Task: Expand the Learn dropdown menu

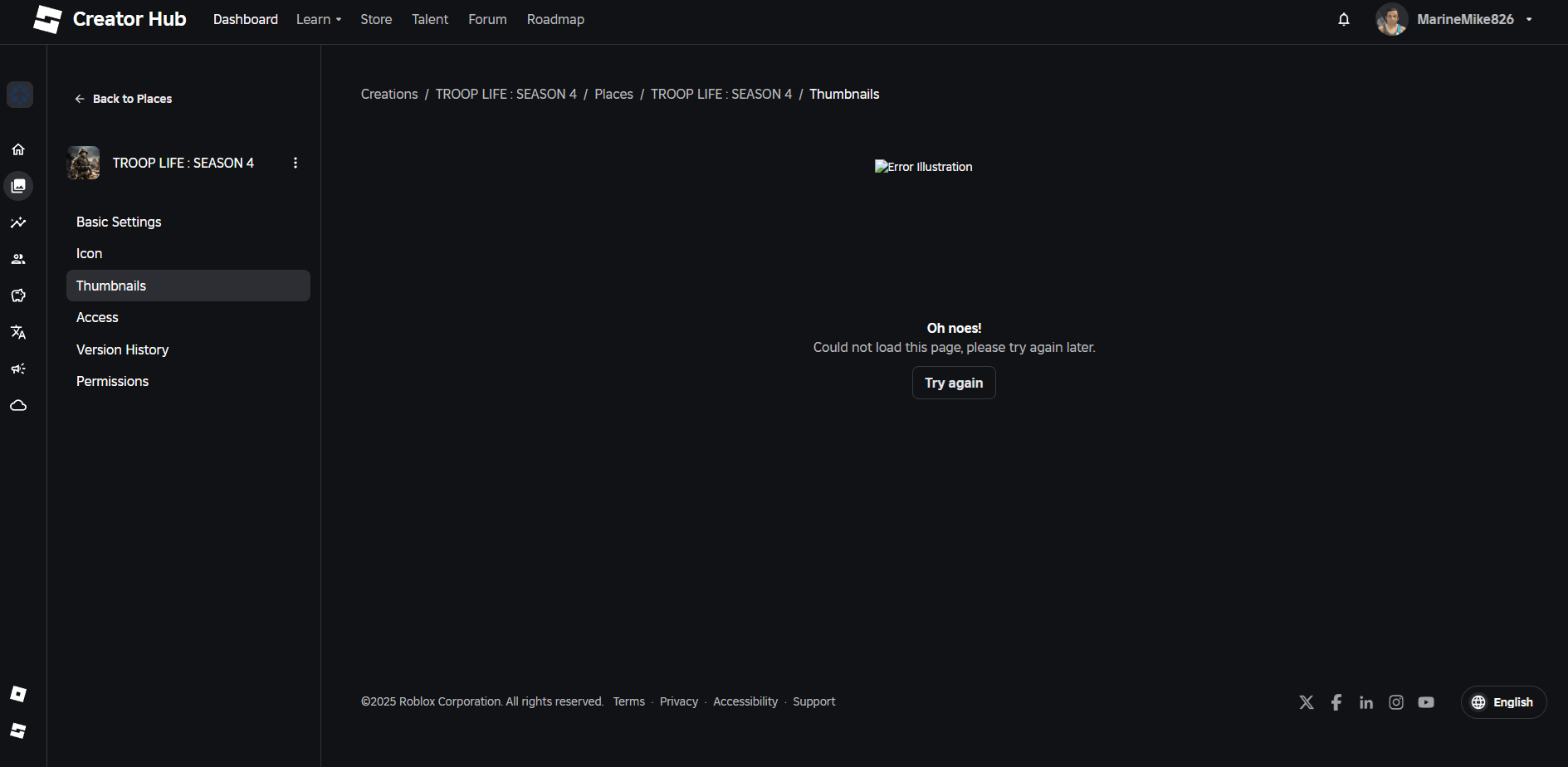Action: [318, 19]
